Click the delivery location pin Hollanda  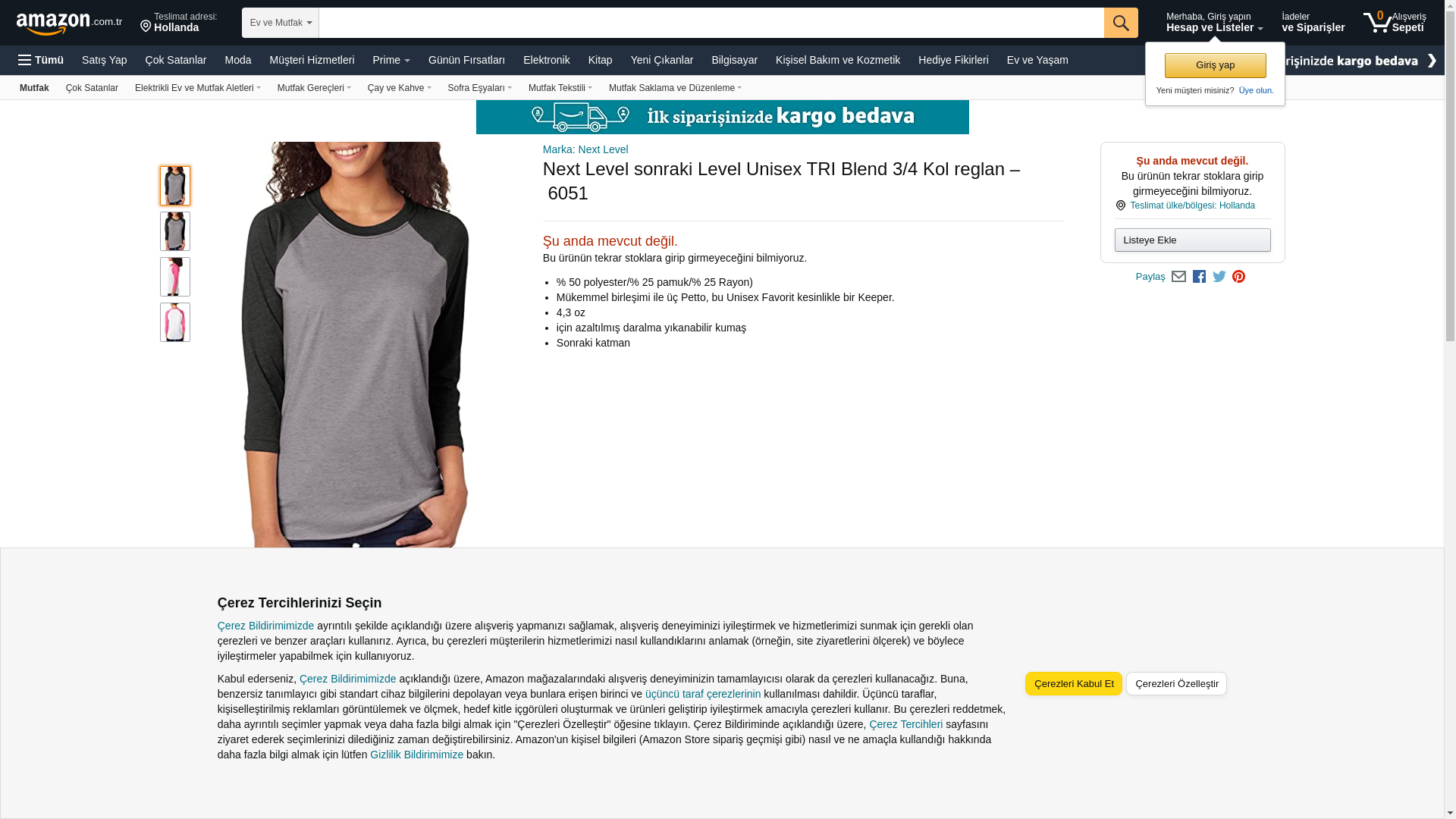point(179,23)
